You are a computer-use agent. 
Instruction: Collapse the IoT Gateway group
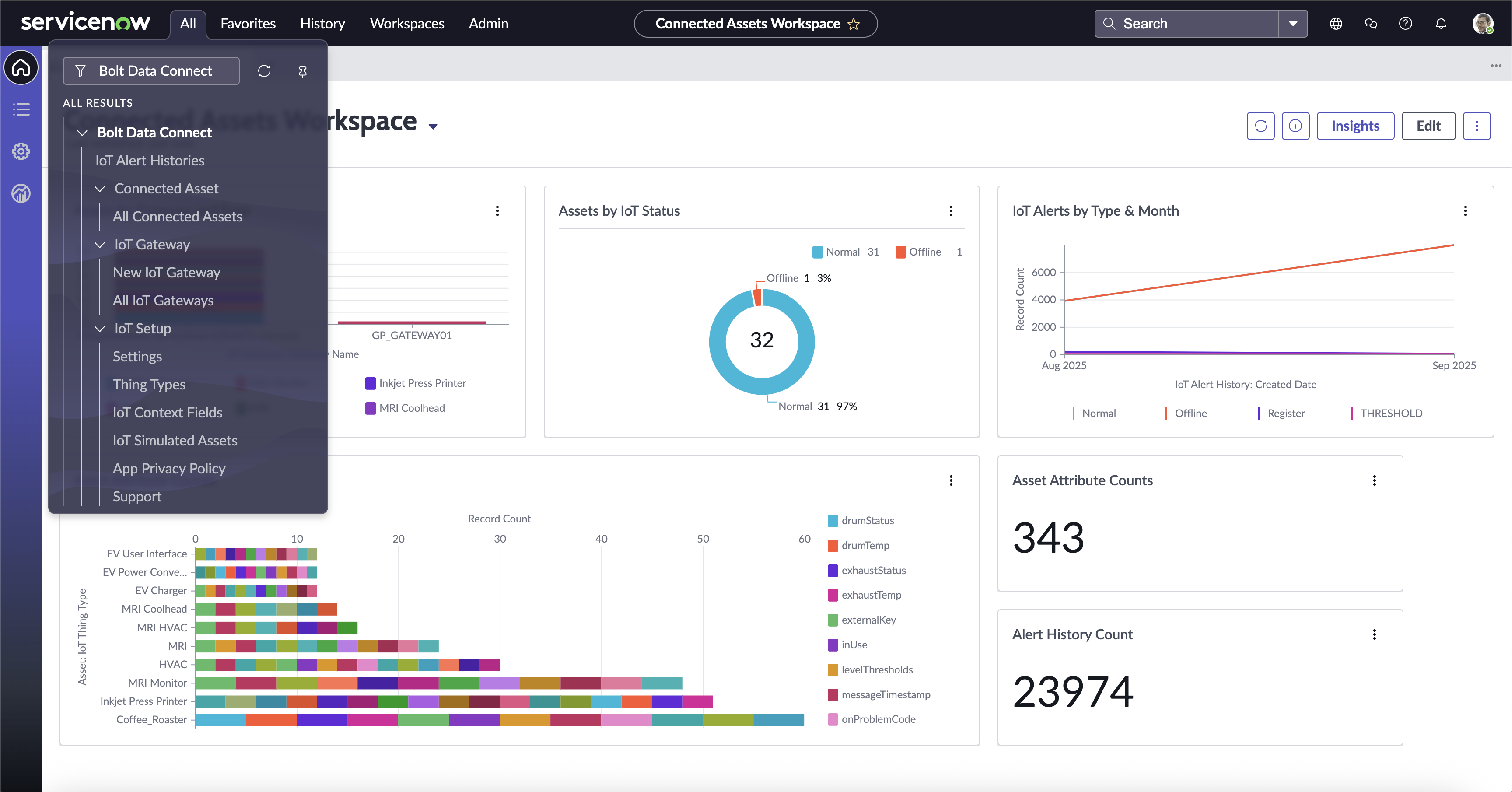pyautogui.click(x=100, y=245)
